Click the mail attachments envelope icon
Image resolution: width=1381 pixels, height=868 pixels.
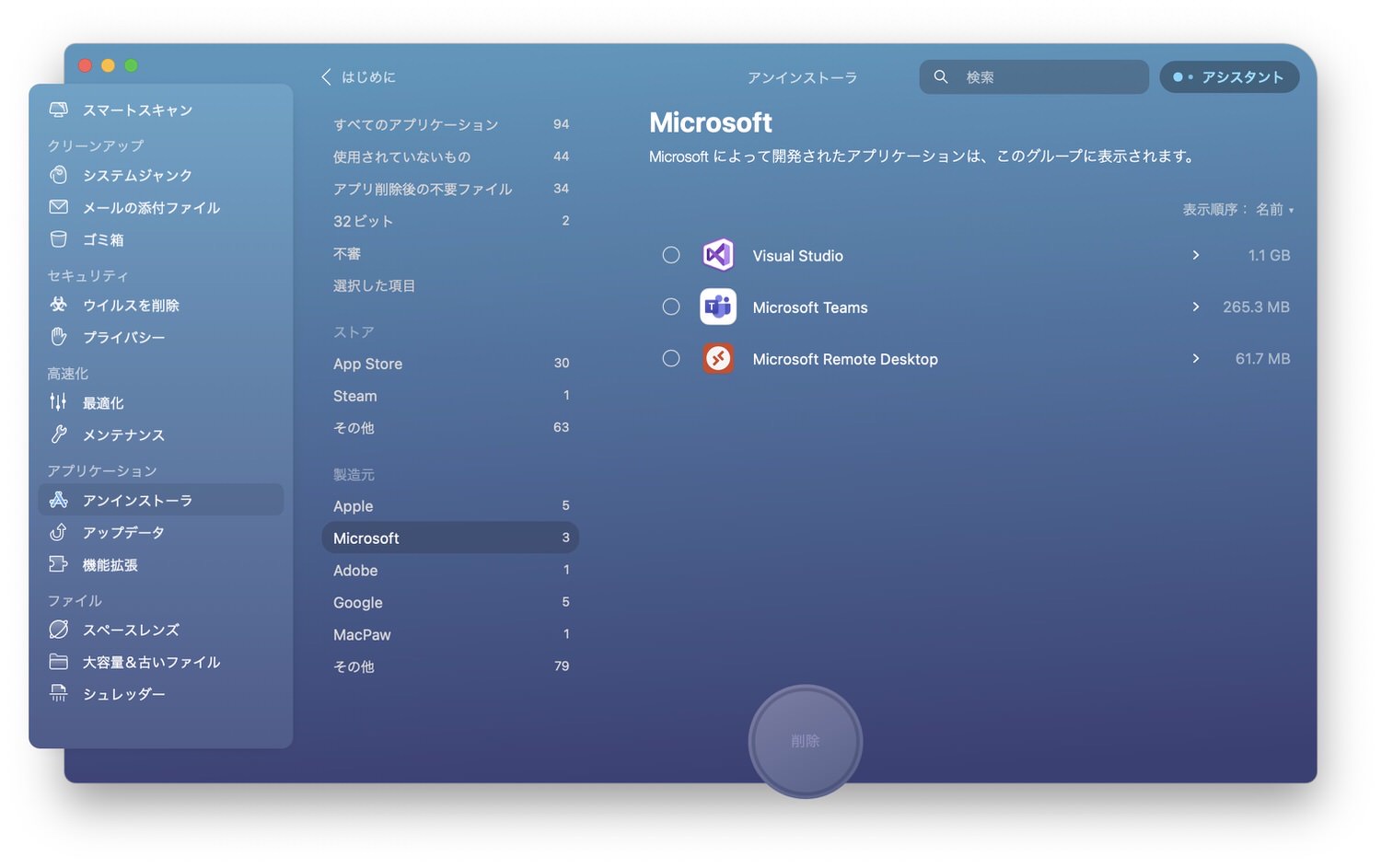(x=58, y=207)
